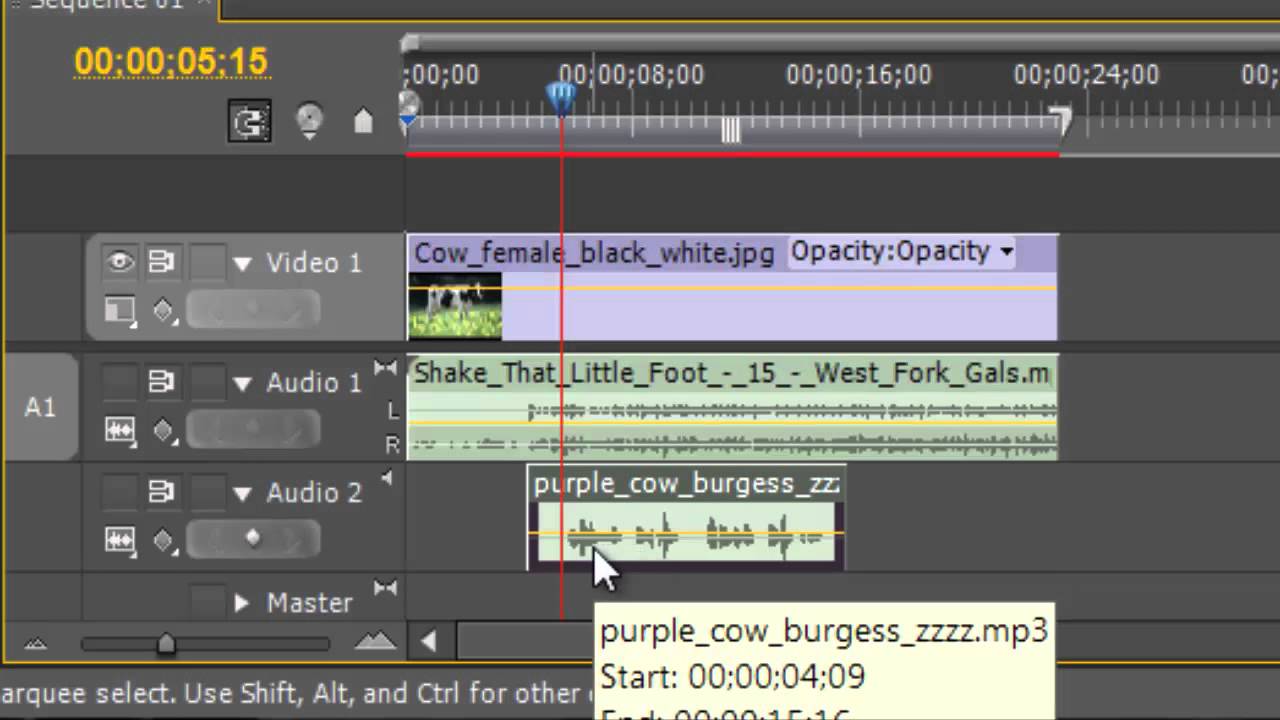Open Audio 2 waveform display style icon
Screen dimensions: 1280x720
[x=120, y=540]
